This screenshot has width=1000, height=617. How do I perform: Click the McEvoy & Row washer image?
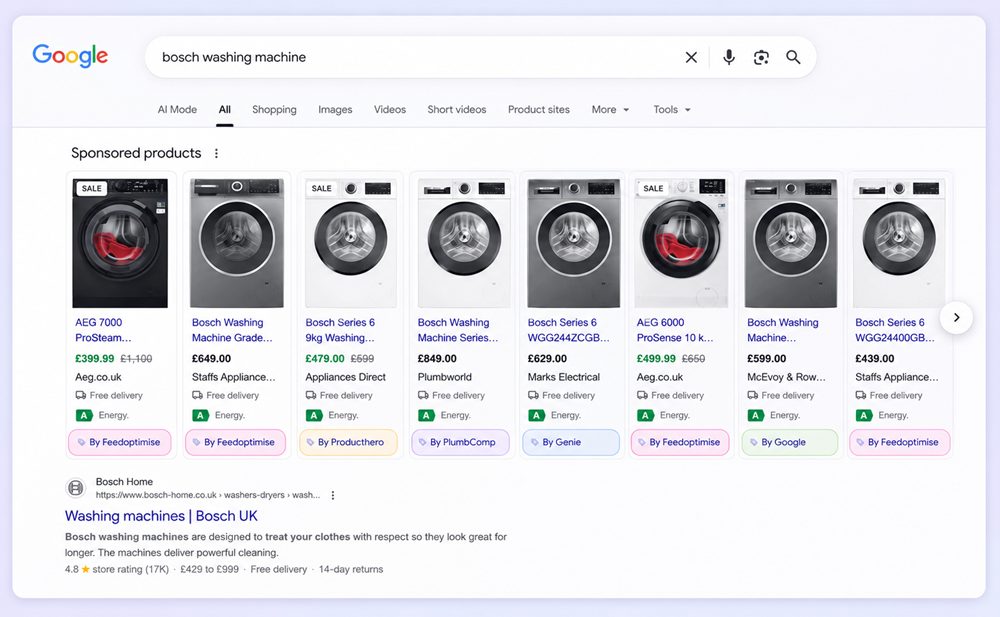click(x=791, y=243)
